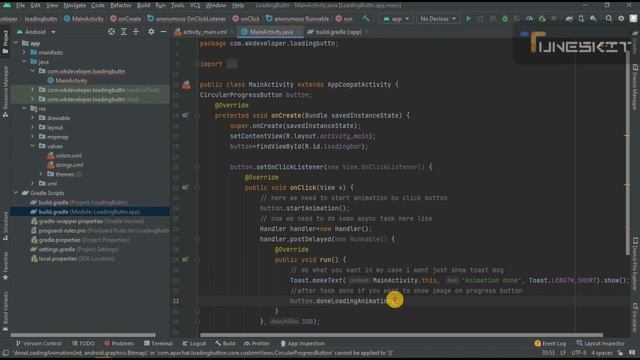Screen dimensions: 640x360
Task: Open the SDK Manager icon in toolbar
Action: [x=593, y=19]
